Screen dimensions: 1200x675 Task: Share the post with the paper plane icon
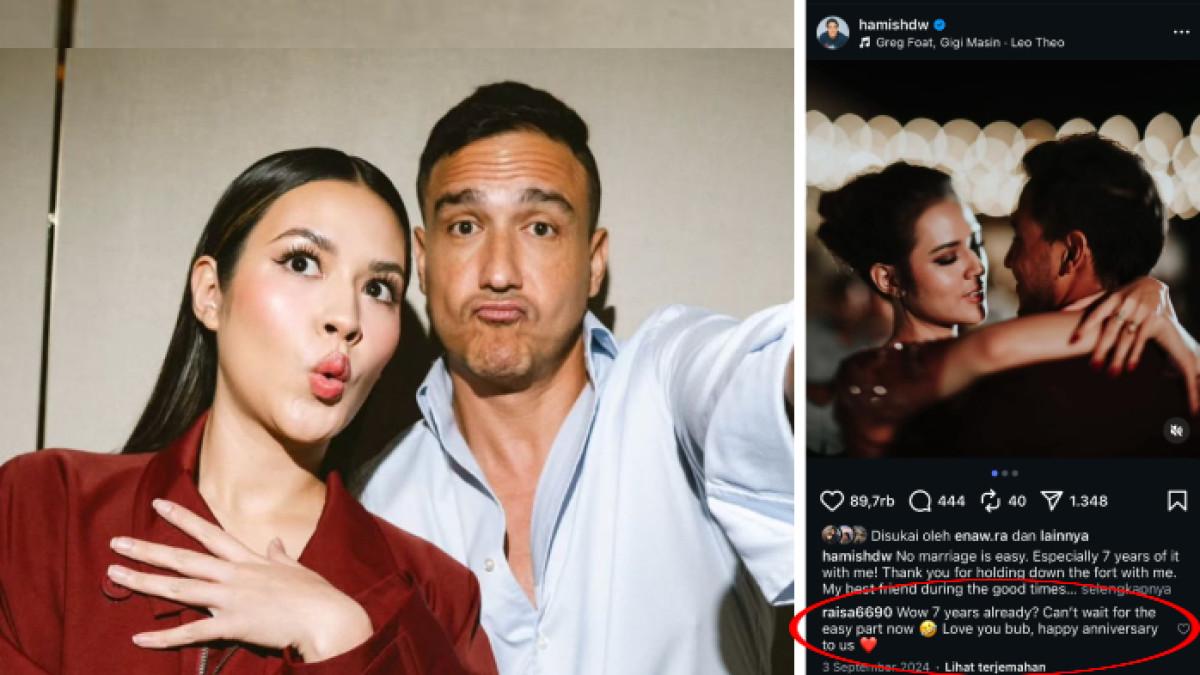point(1051,500)
